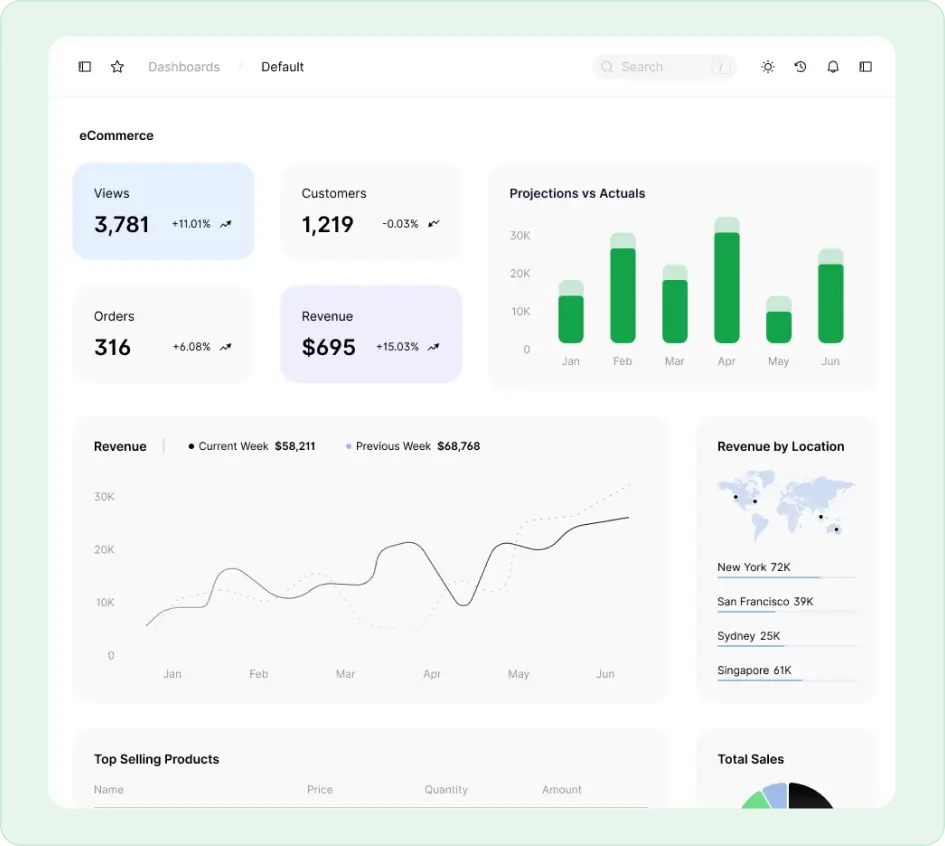
Task: Open the Customers stat card
Action: tap(371, 211)
